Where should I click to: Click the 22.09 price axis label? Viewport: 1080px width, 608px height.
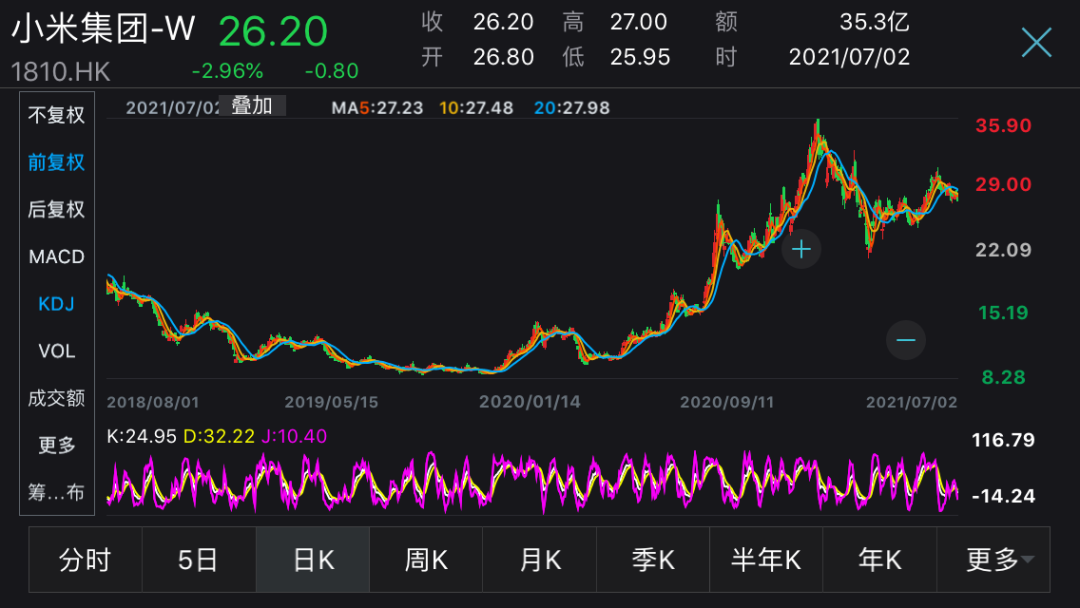point(1004,250)
